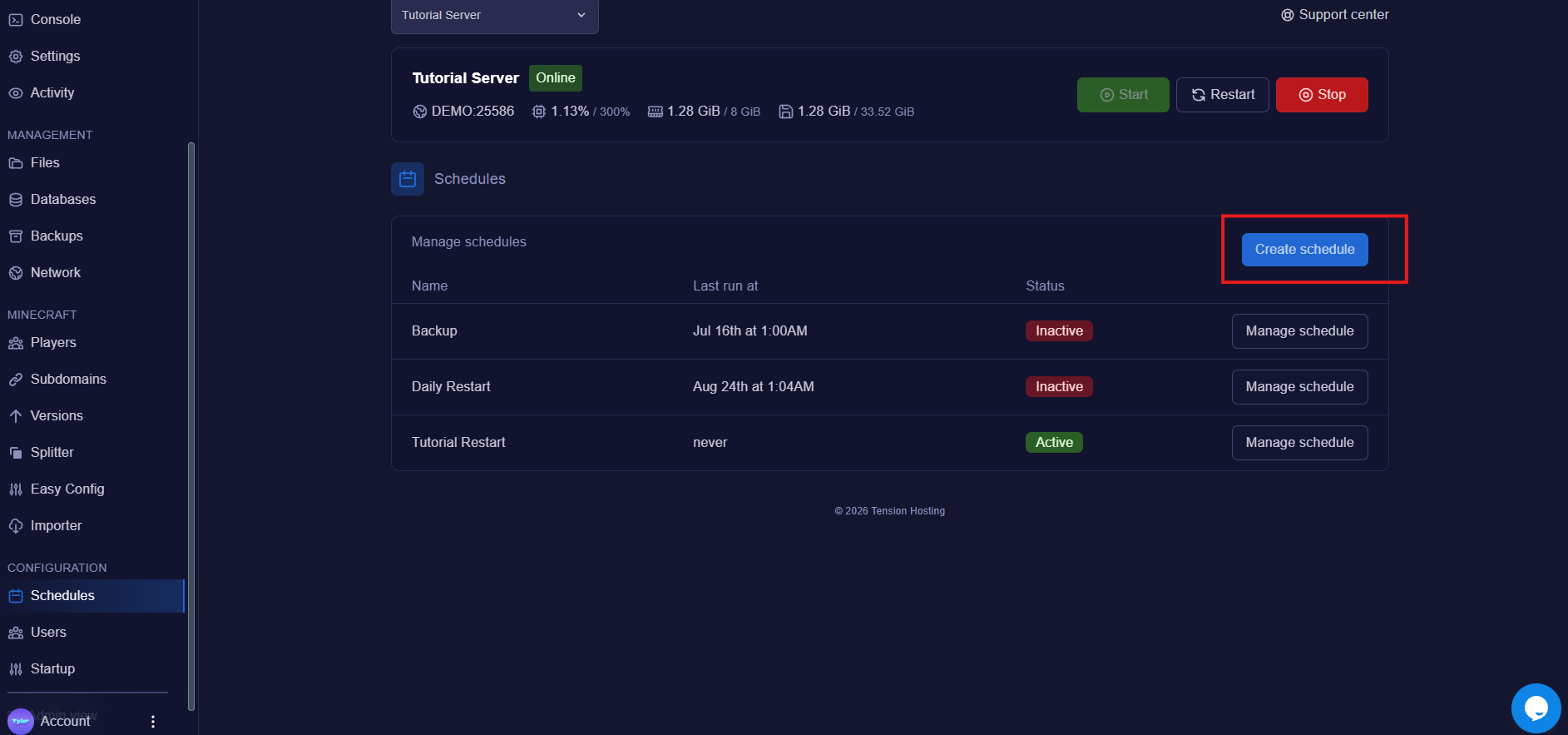Image resolution: width=1568 pixels, height=735 pixels.
Task: Click the Network globe icon
Action: tap(16, 272)
